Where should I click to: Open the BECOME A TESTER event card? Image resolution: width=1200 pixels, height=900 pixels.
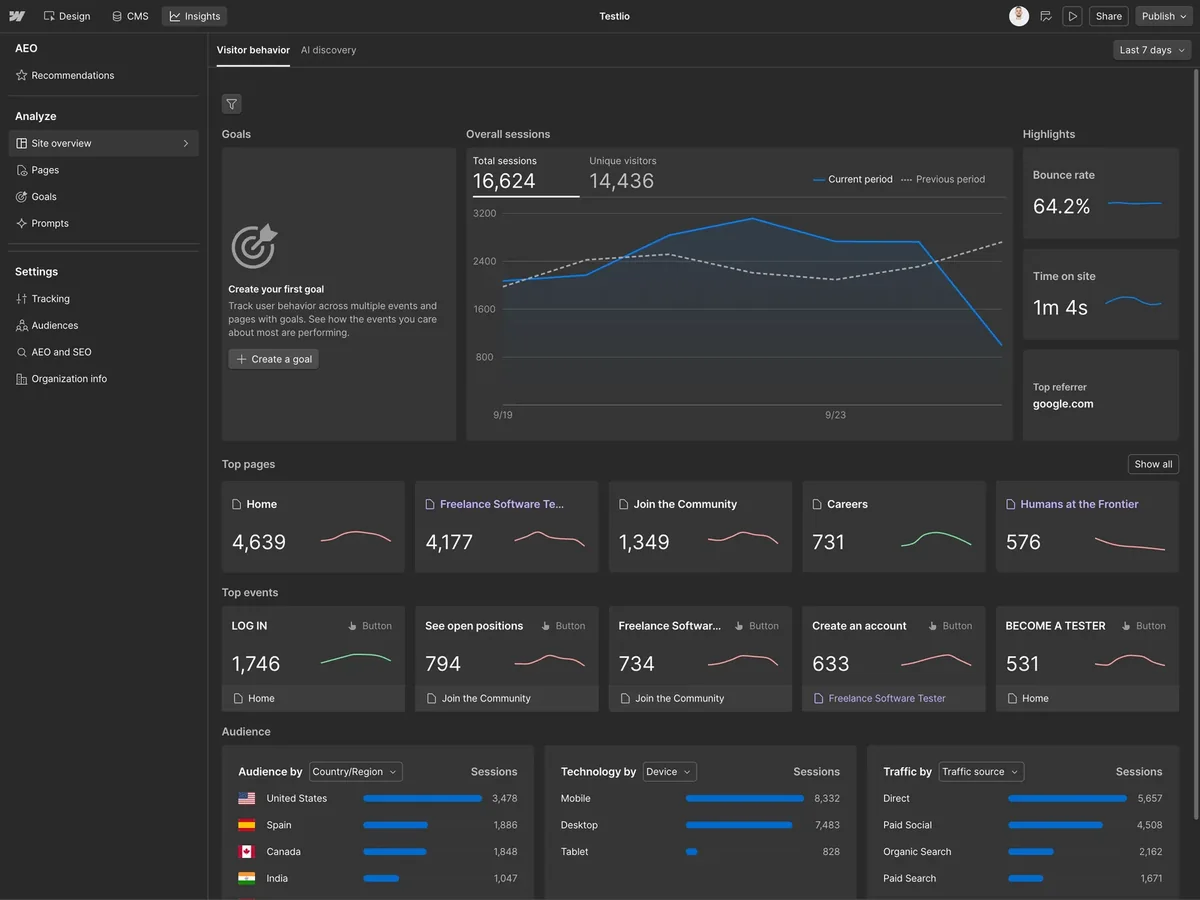pos(1088,659)
